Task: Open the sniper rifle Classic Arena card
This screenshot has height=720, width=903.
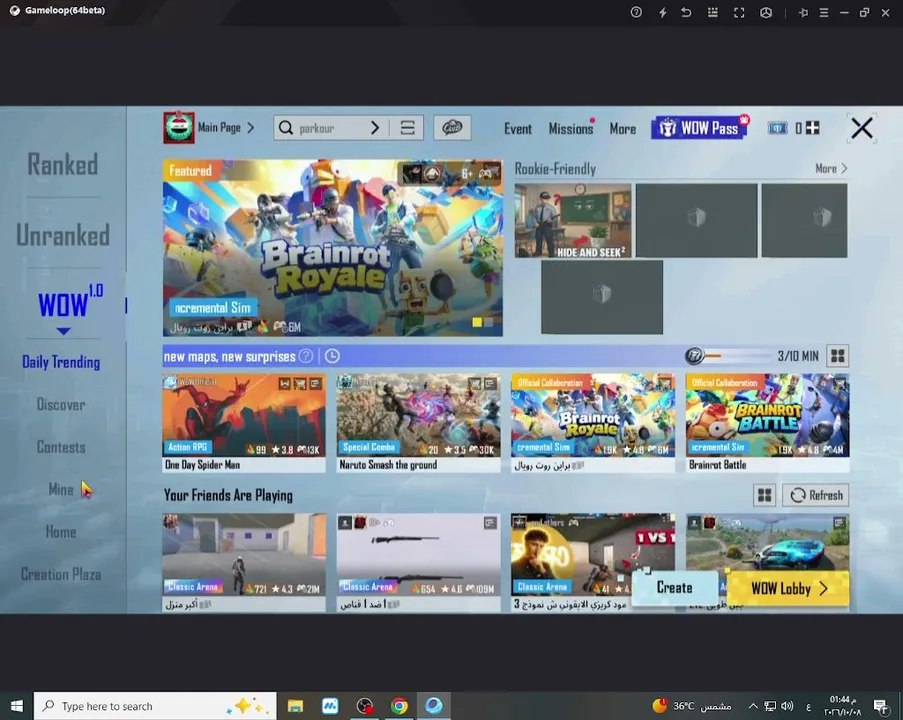Action: click(419, 563)
